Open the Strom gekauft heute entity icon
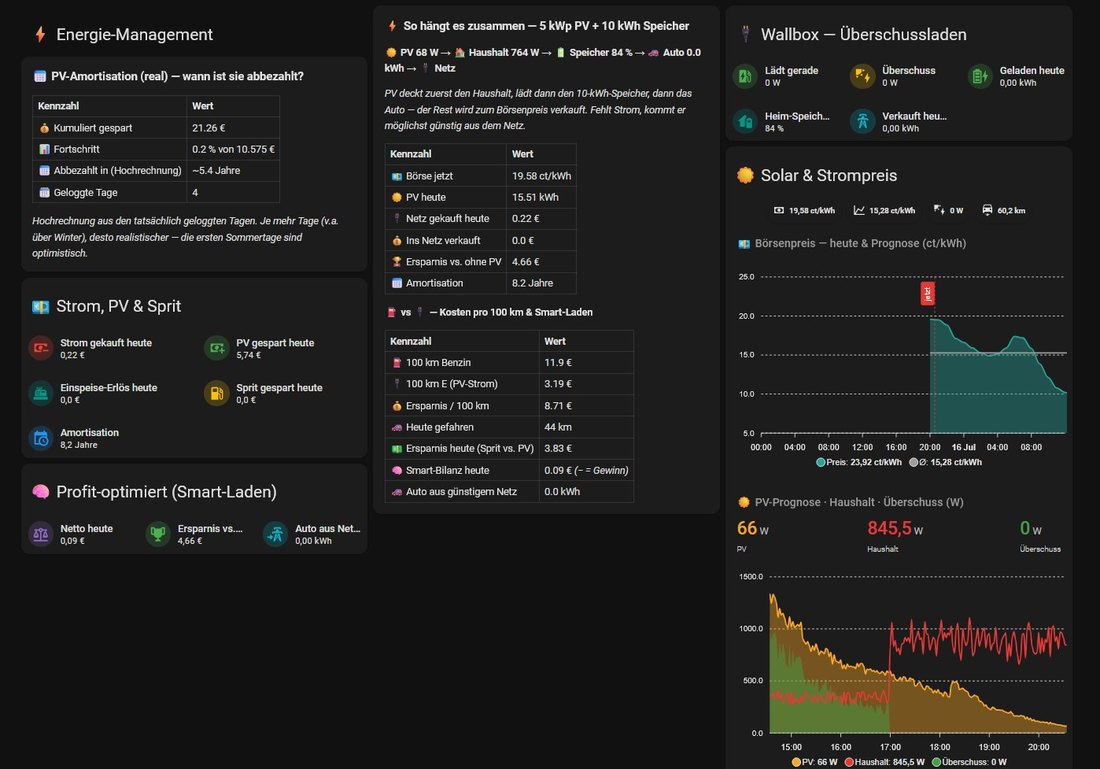 pyautogui.click(x=41, y=348)
